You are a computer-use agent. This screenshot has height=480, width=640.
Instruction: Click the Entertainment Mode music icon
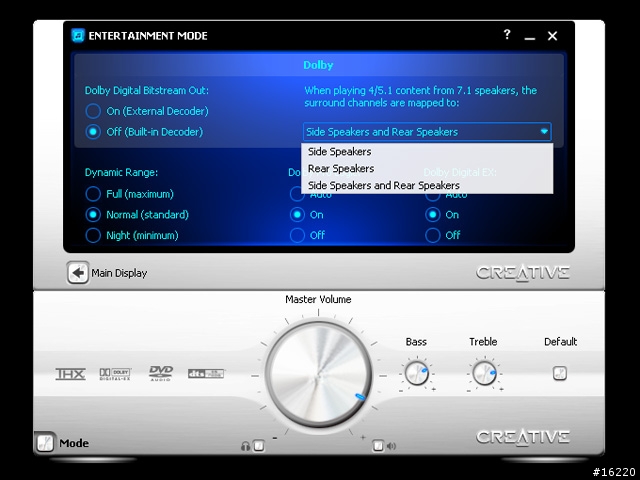pos(78,36)
